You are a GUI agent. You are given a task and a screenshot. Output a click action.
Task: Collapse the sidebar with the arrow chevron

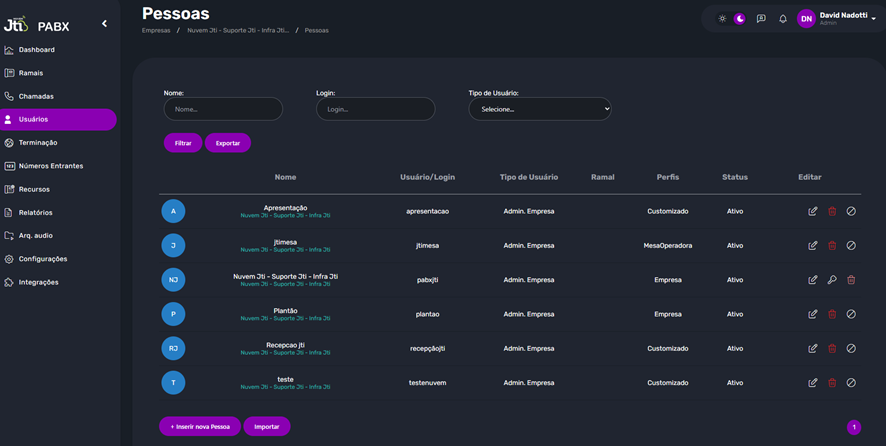[104, 24]
